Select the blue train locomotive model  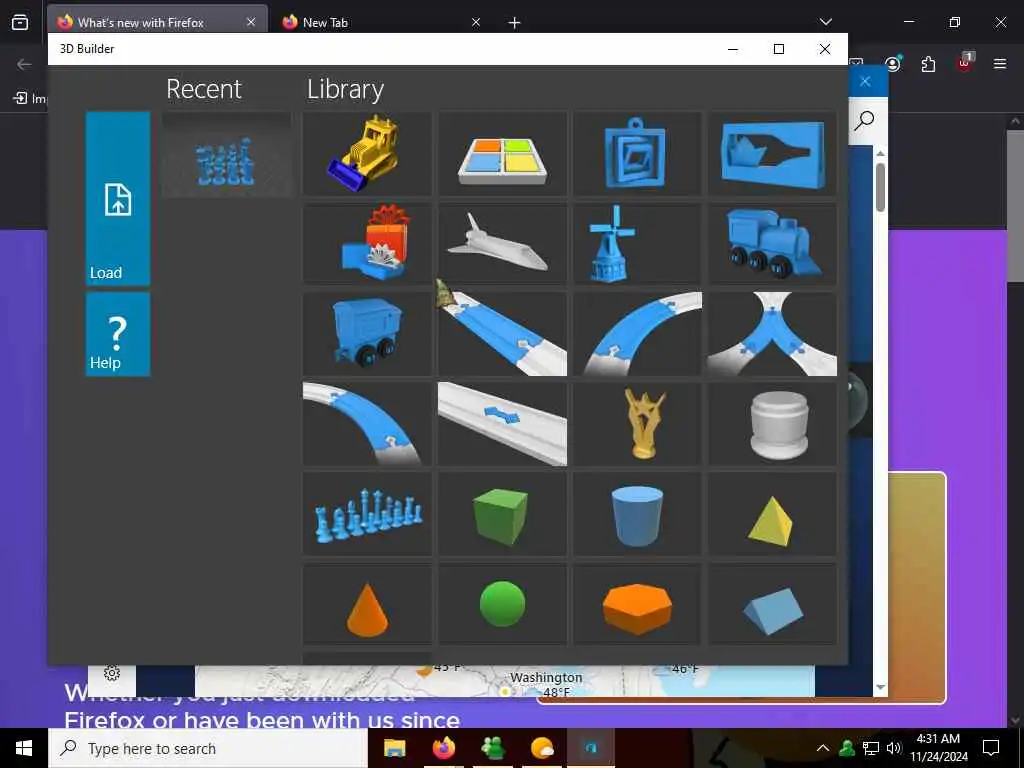pyautogui.click(x=773, y=244)
